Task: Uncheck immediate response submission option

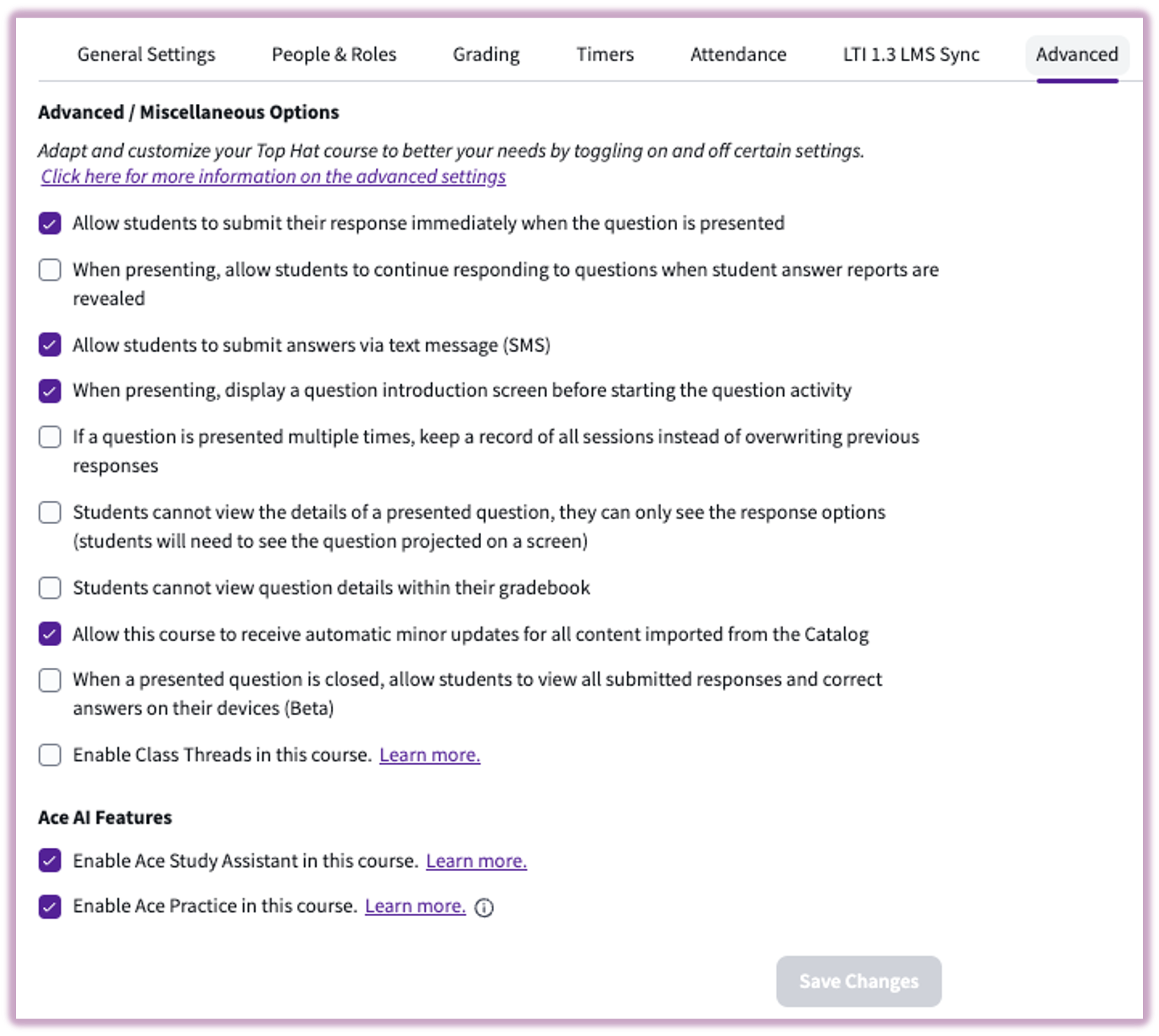Action: [49, 223]
